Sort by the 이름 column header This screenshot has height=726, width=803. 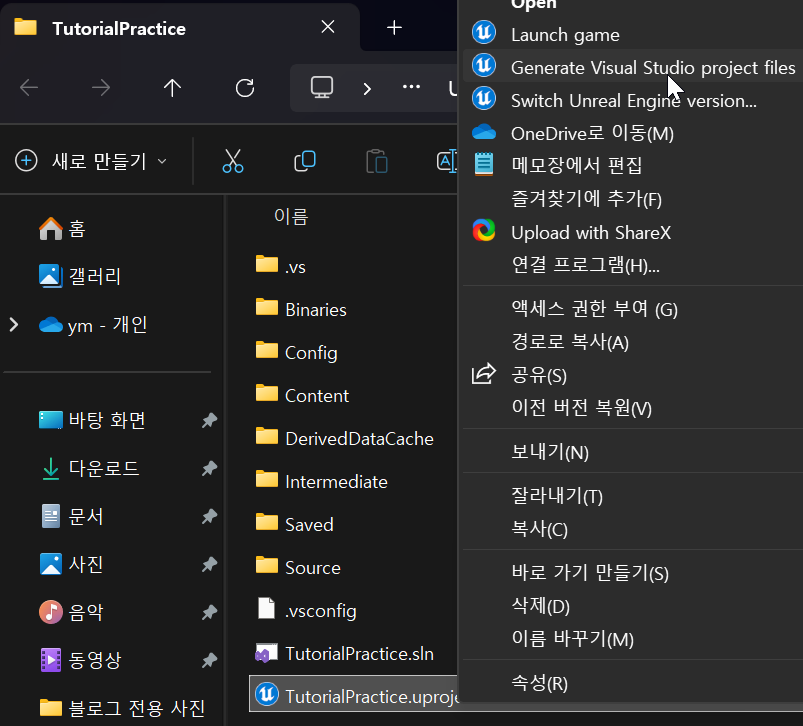pyautogui.click(x=291, y=216)
